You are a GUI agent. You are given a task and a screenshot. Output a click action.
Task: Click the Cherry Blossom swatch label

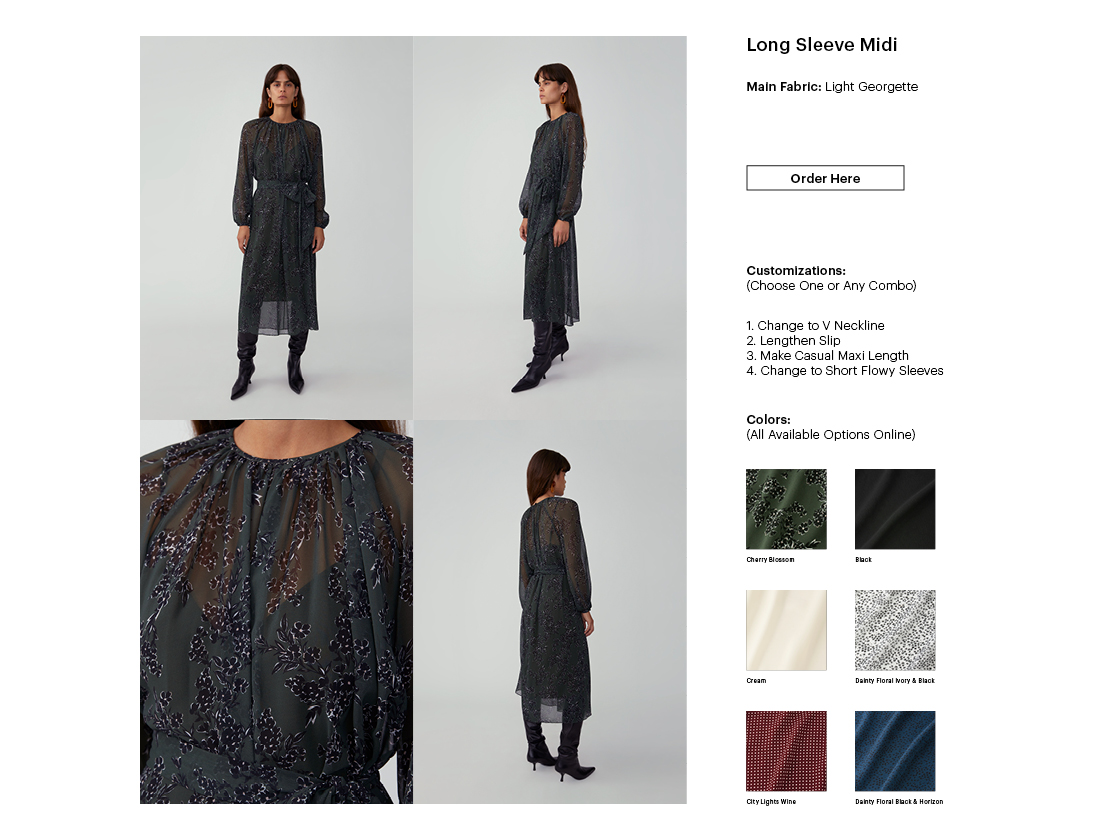pos(770,559)
